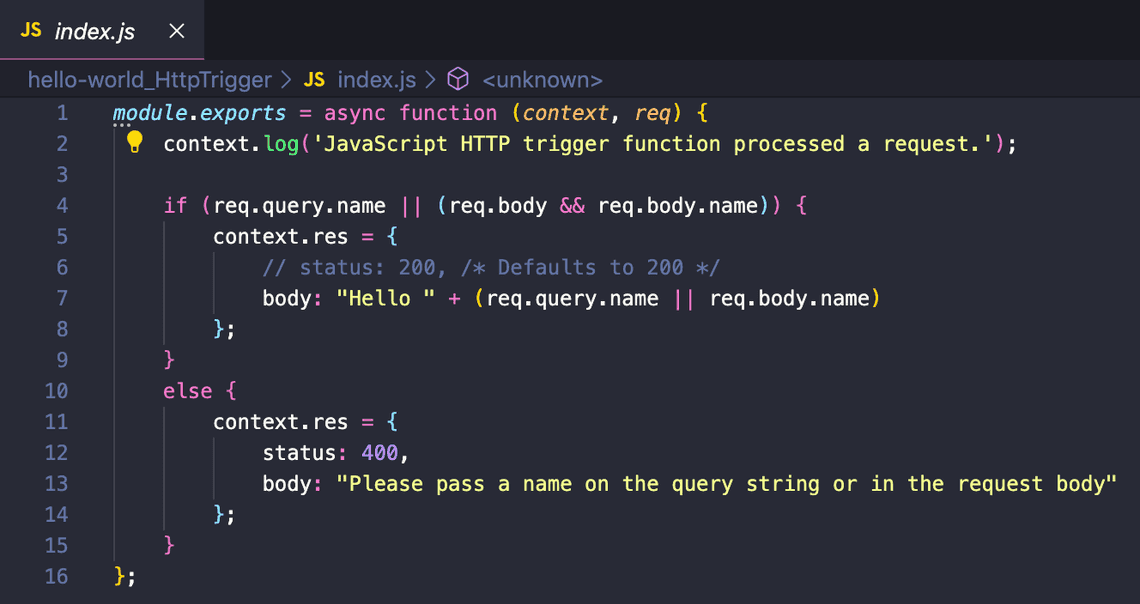The image size is (1140, 604).
Task: Close the index.js tab
Action: coord(176,30)
